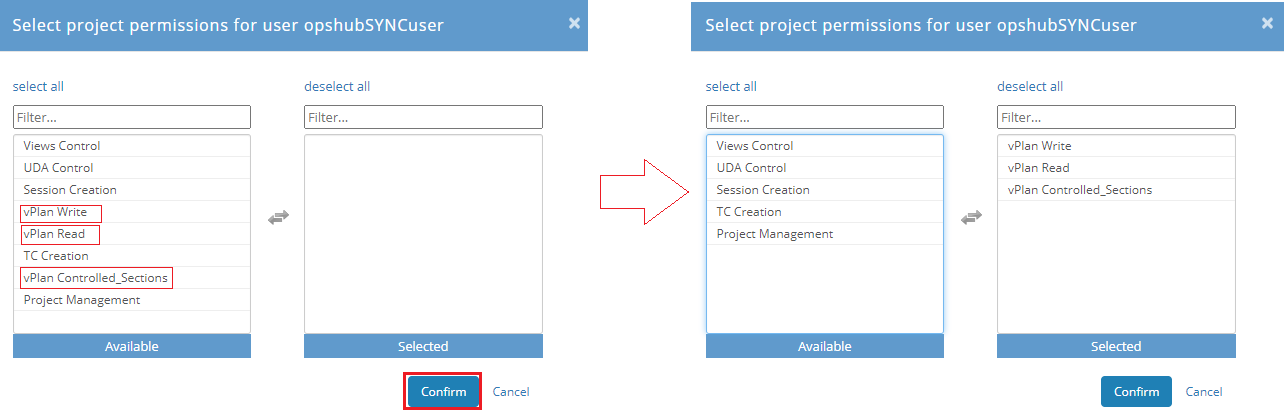Screen dimensions: 1284x414
Task: Click Confirm button in right dialog
Action: [x=1136, y=392]
